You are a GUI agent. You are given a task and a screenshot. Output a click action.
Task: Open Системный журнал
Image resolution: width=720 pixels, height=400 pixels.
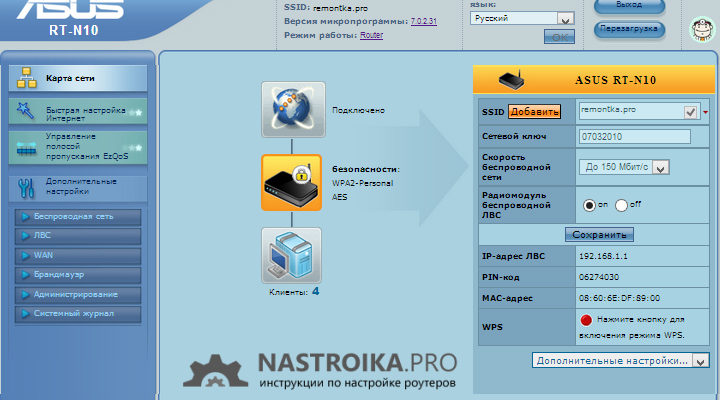[78, 314]
